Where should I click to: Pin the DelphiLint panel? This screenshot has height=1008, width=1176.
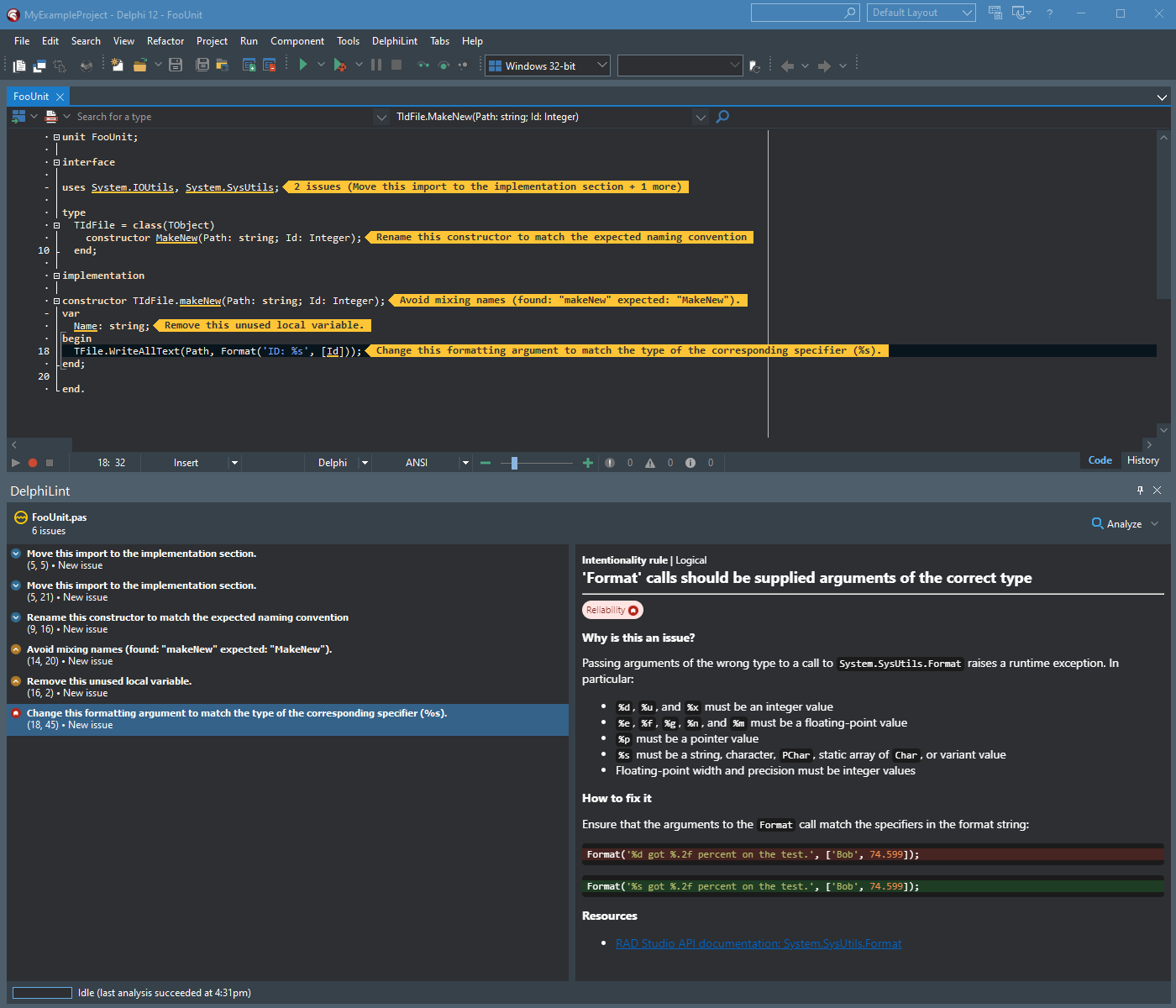[1140, 491]
